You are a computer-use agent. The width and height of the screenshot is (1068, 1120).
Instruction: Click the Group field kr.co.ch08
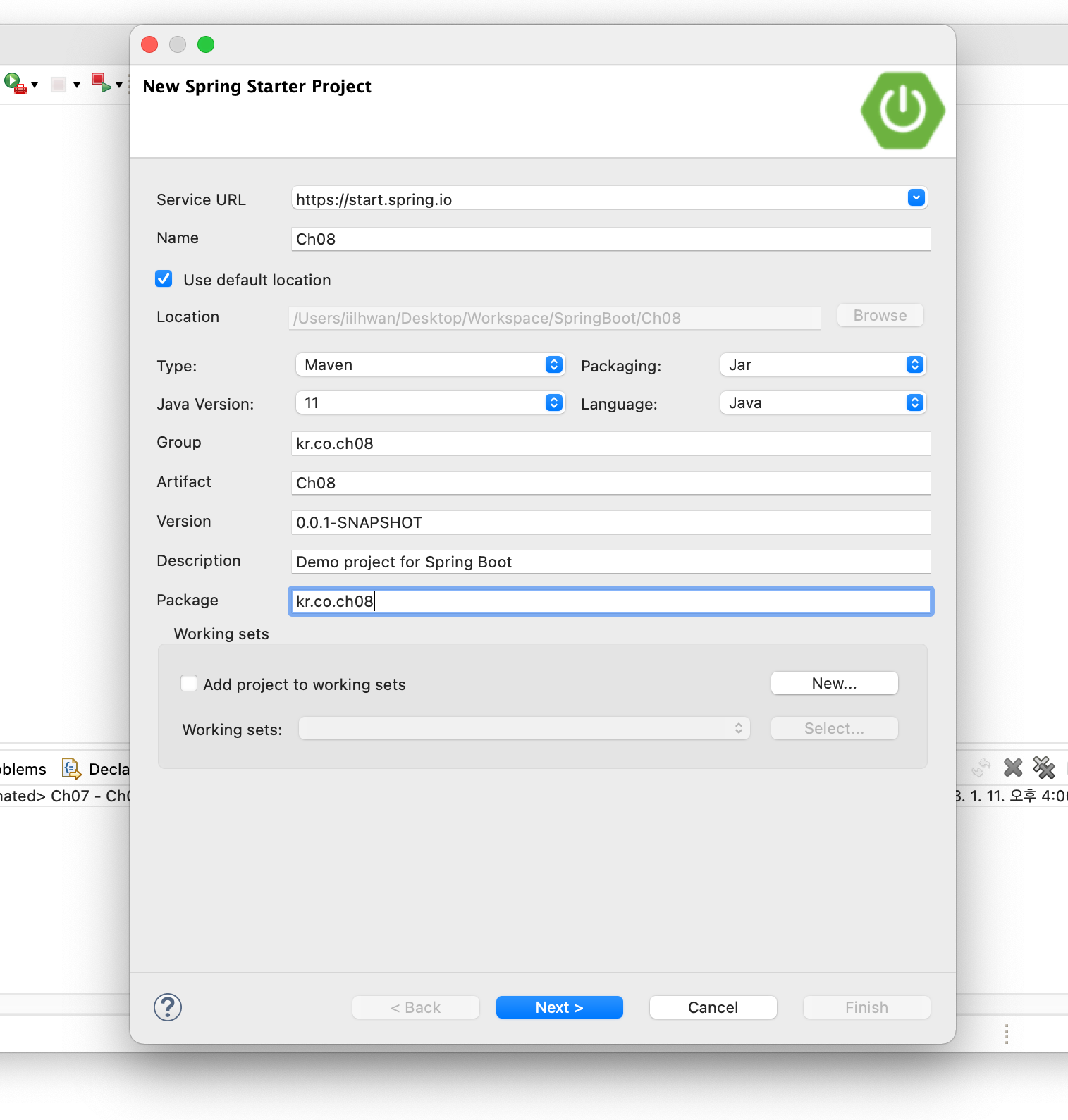coord(610,443)
